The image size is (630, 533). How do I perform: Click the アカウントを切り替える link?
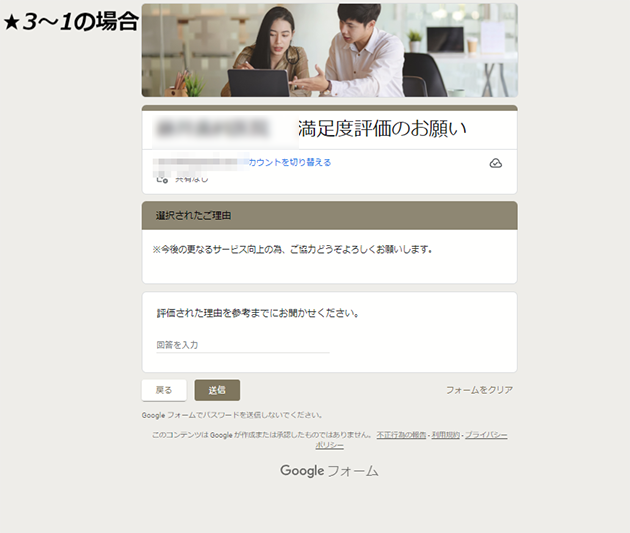[x=289, y=162]
